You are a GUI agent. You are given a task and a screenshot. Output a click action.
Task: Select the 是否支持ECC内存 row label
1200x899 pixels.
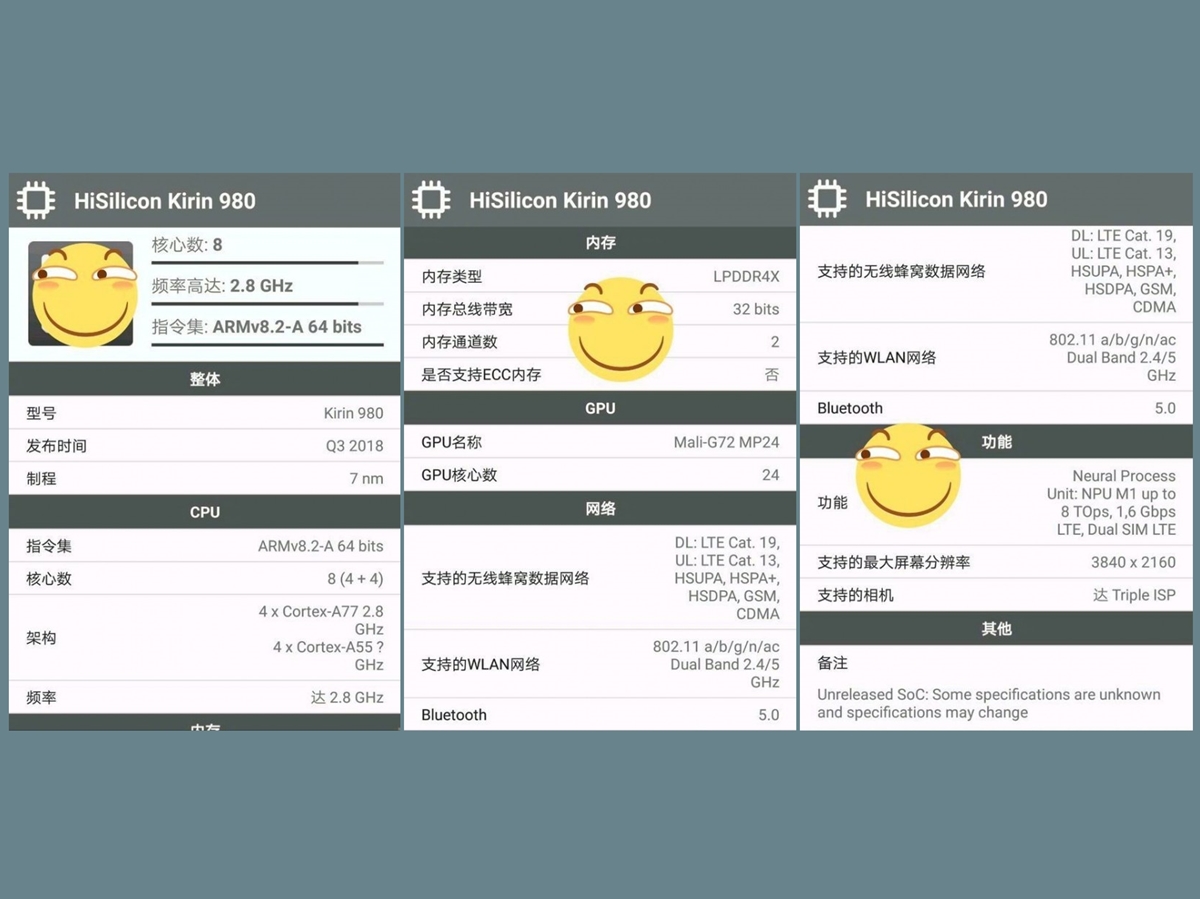[482, 375]
